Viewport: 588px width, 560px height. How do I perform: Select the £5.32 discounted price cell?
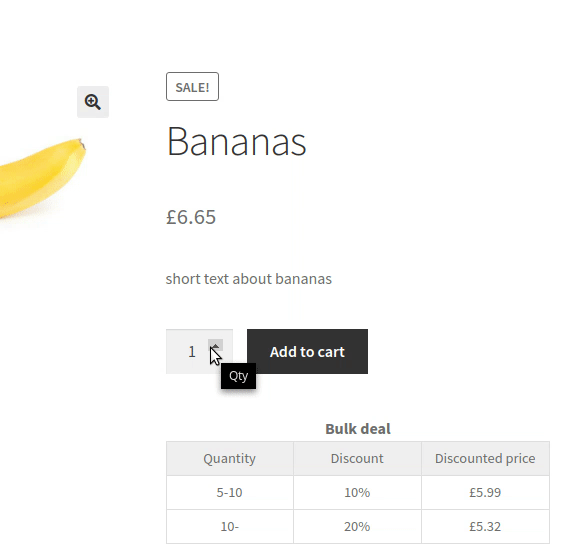point(485,527)
